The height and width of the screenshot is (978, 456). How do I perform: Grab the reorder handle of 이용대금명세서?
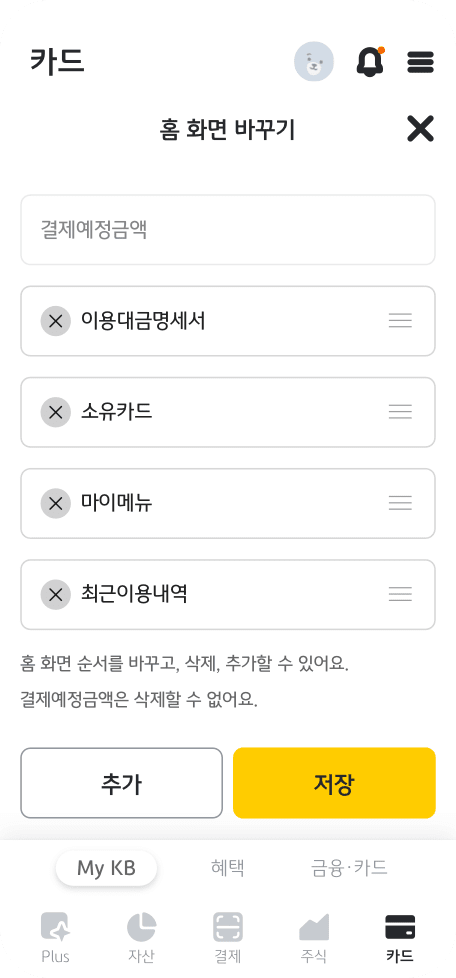point(400,321)
